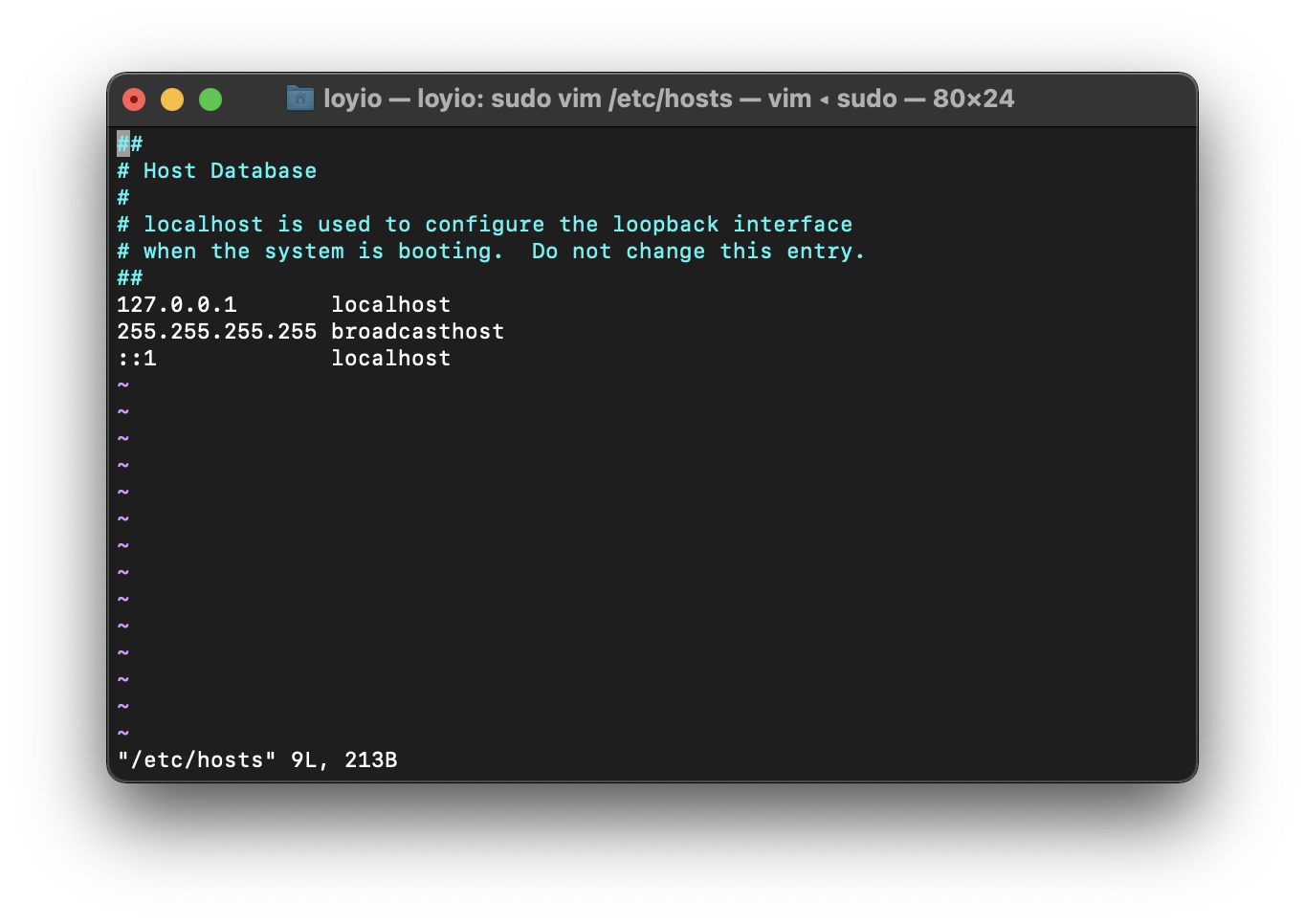Viewport: 1305px width, 924px height.
Task: Click the 'broadcasthost' hostname text
Action: pos(418,332)
